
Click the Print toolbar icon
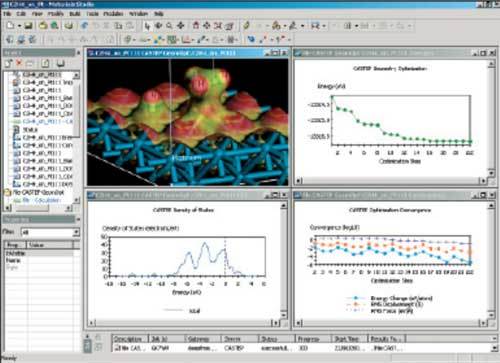[69, 25]
